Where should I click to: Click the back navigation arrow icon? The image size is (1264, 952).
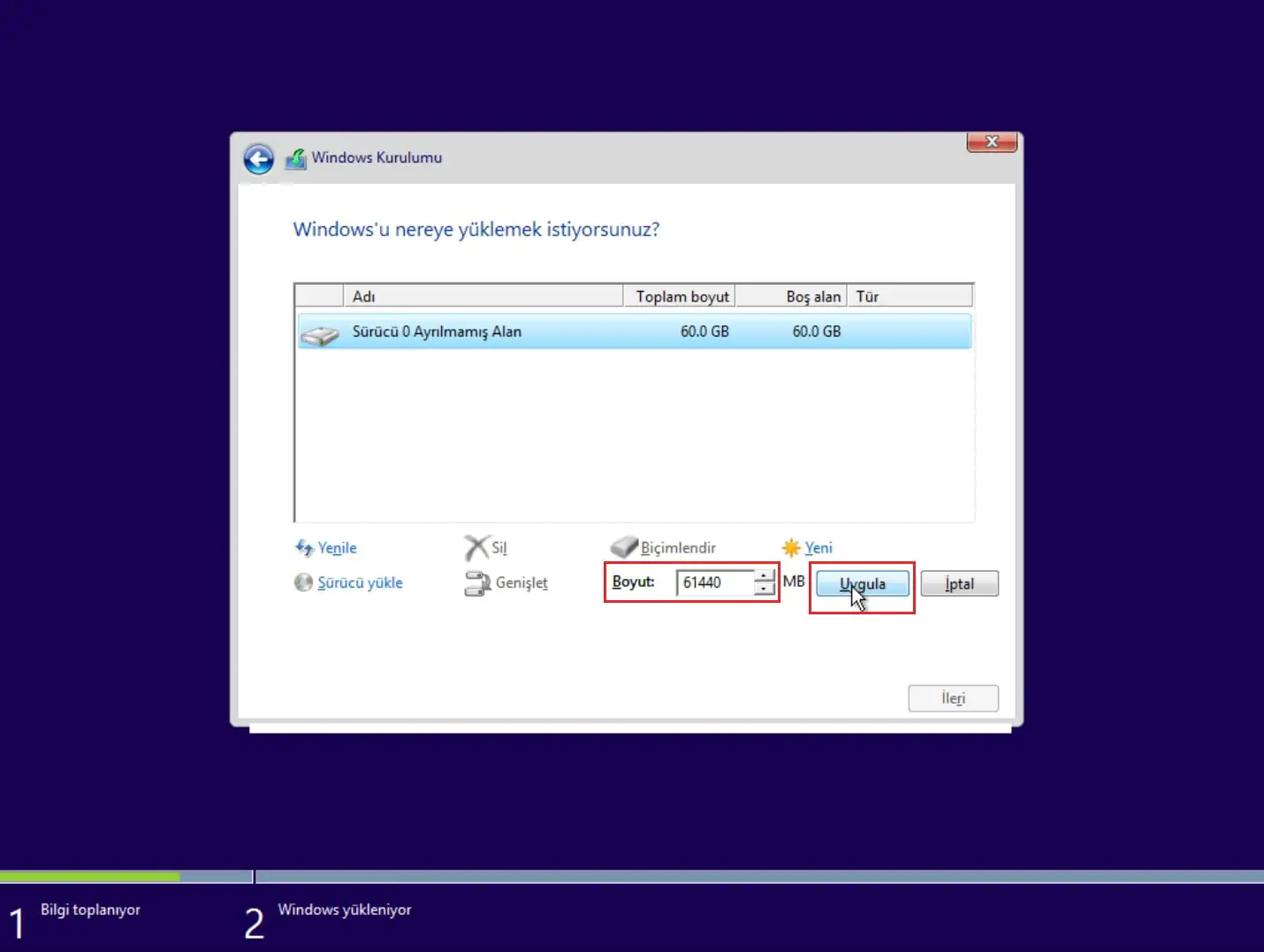click(257, 159)
